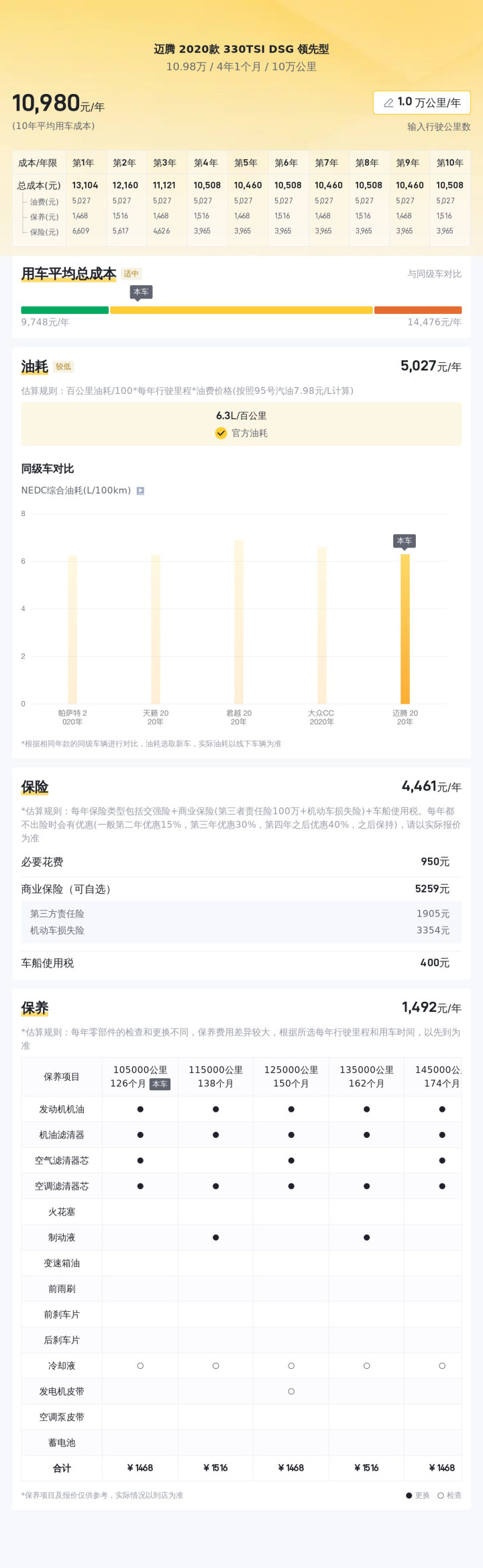Click first-year insurance value 6,609
The width and height of the screenshot is (483, 1568).
[x=80, y=231]
